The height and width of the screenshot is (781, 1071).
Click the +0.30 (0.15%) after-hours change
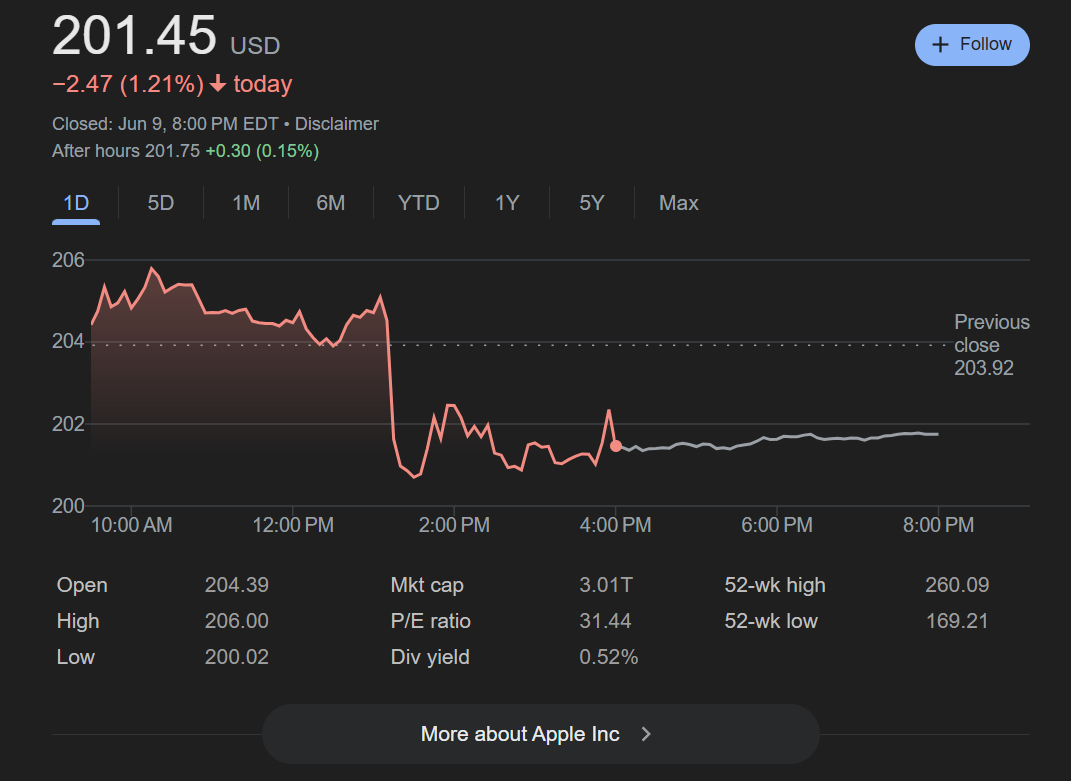pos(262,151)
